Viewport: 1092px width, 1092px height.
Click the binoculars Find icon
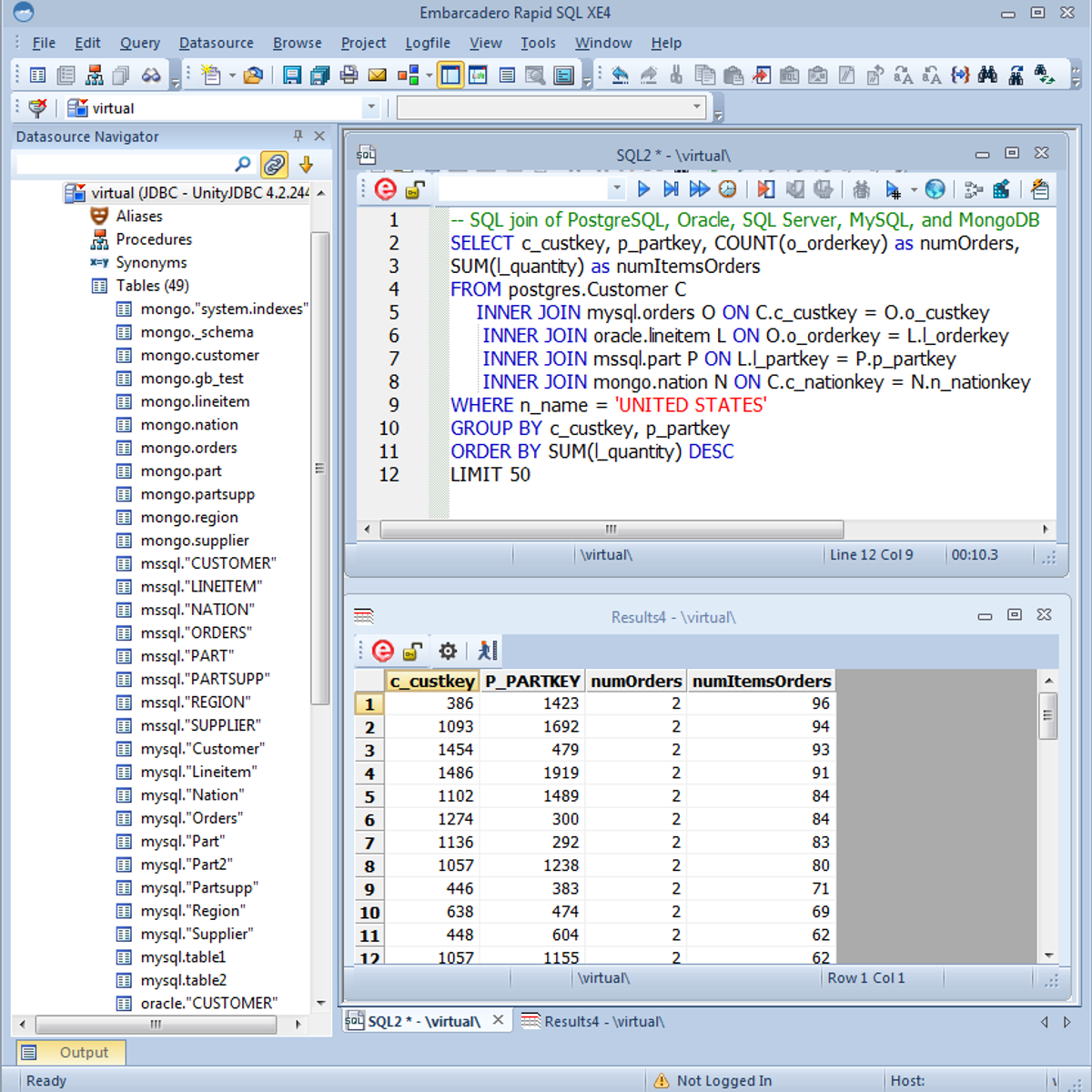point(987,75)
